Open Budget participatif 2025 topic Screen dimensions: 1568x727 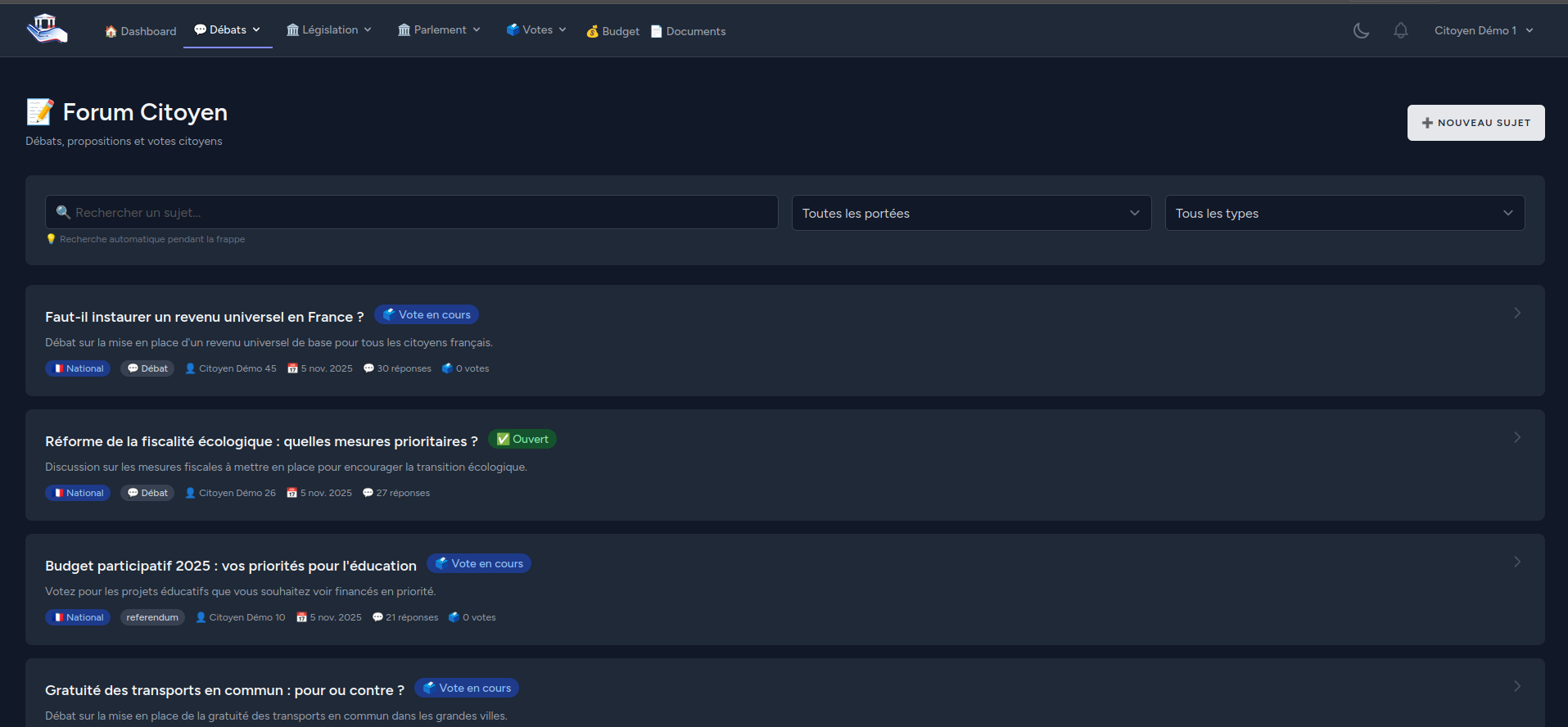pos(230,566)
